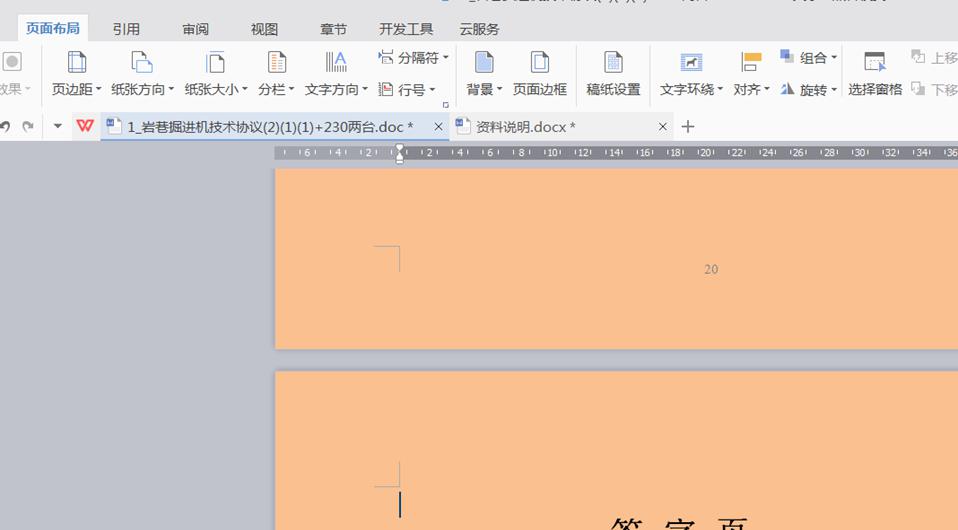Click the 分栏 columns icon
Image resolution: width=958 pixels, height=530 pixels.
point(277,62)
